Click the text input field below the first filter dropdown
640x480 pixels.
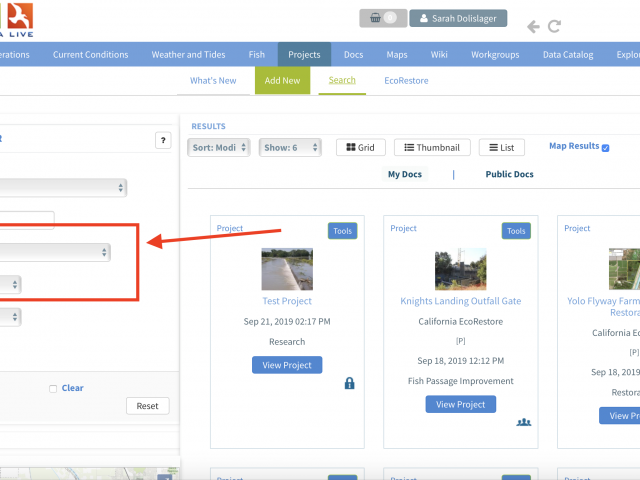tap(27, 220)
